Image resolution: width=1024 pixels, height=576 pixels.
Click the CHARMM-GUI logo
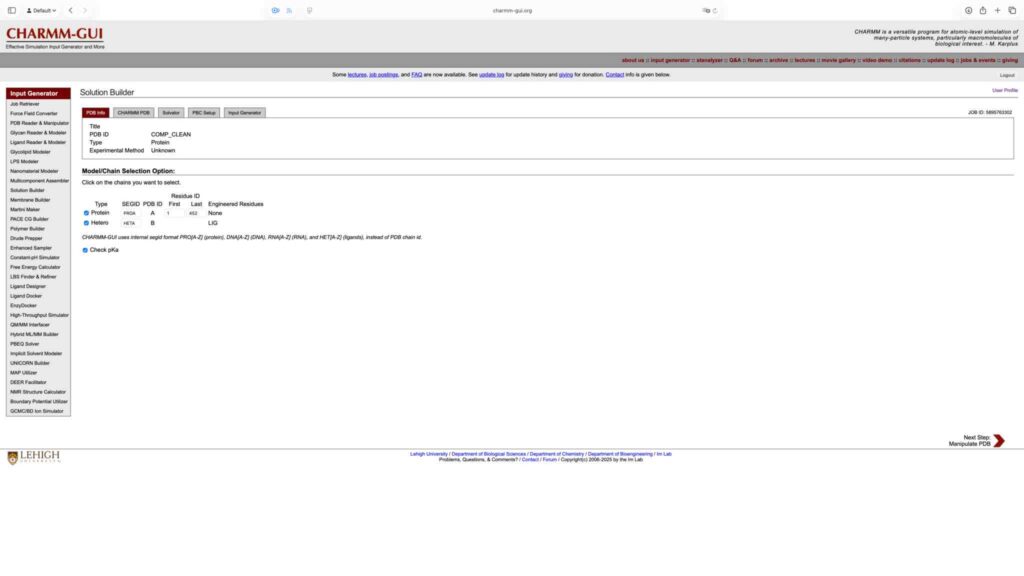(x=54, y=36)
